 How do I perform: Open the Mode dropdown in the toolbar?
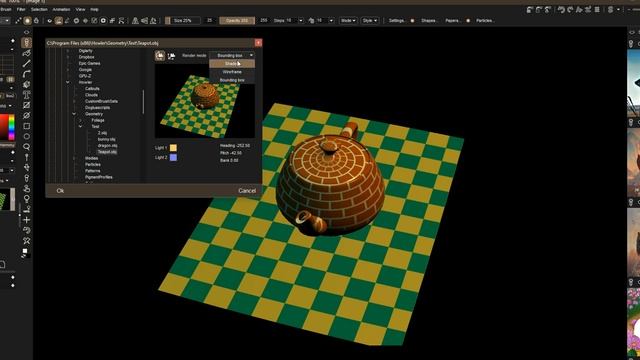tap(348, 20)
